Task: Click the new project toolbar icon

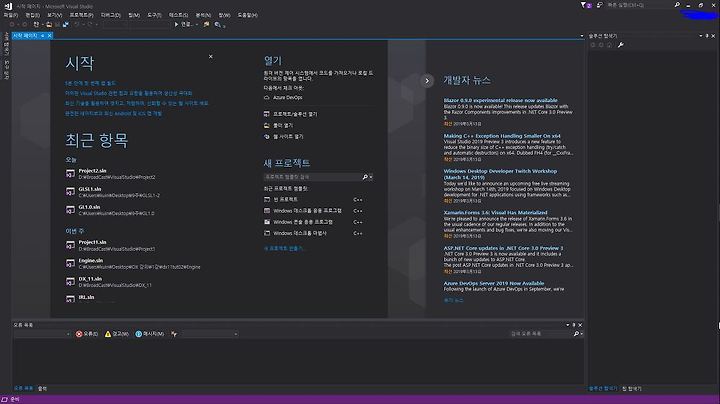Action: (36, 24)
